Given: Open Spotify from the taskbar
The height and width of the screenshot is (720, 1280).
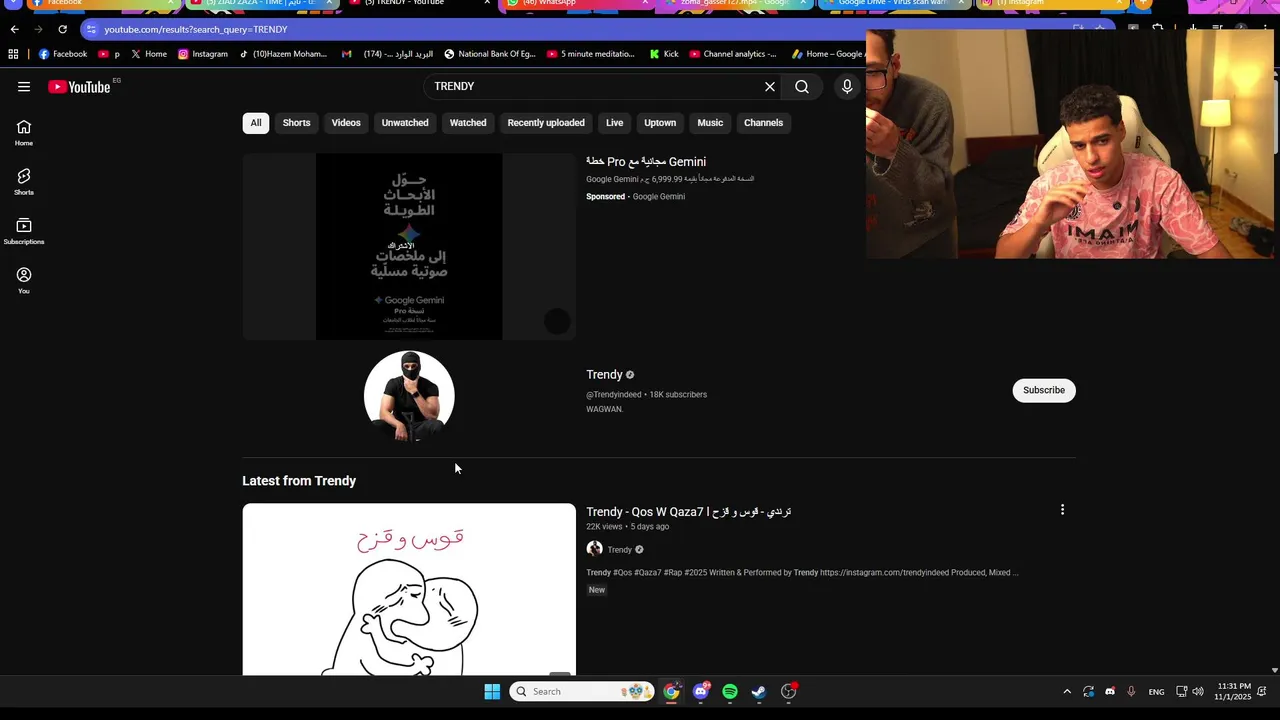Looking at the screenshot, I should click(x=730, y=692).
